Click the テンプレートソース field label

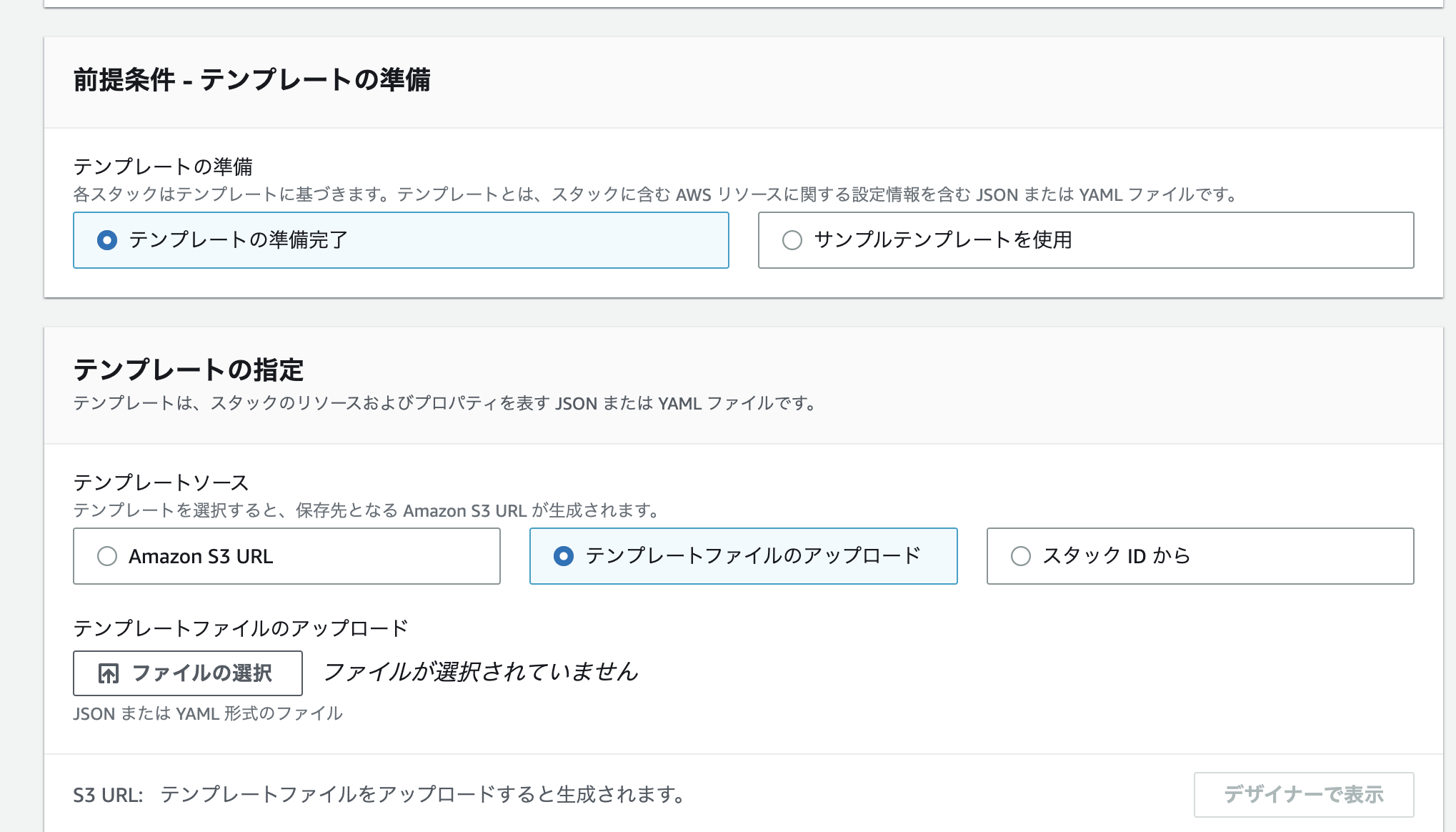pos(161,483)
